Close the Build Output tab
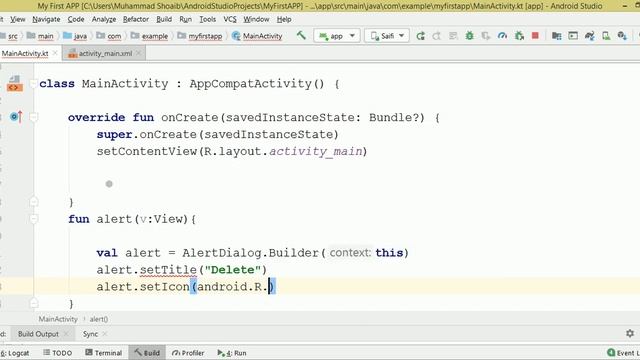 [x=66, y=334]
